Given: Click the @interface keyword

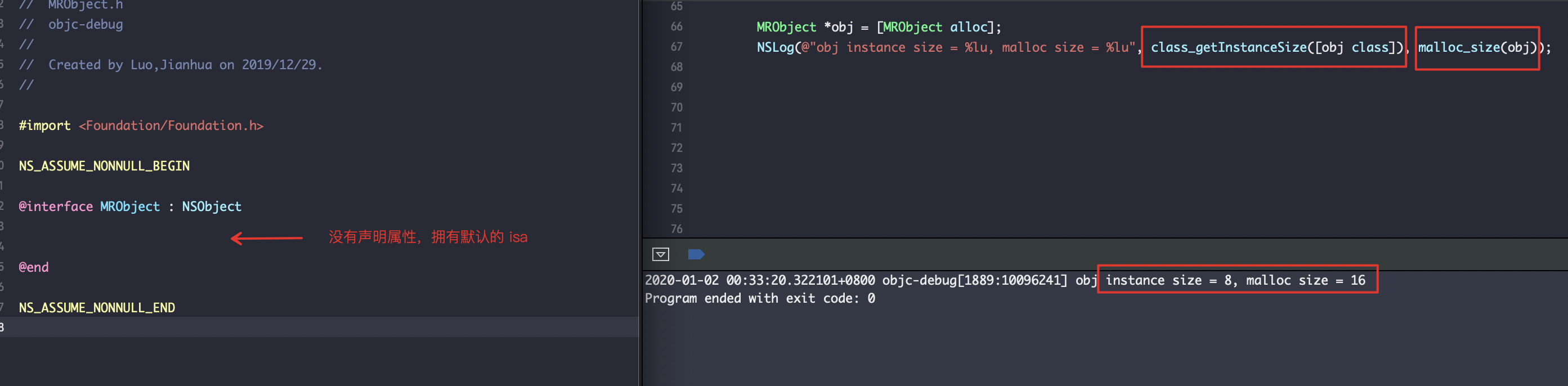Looking at the screenshot, I should (56, 207).
